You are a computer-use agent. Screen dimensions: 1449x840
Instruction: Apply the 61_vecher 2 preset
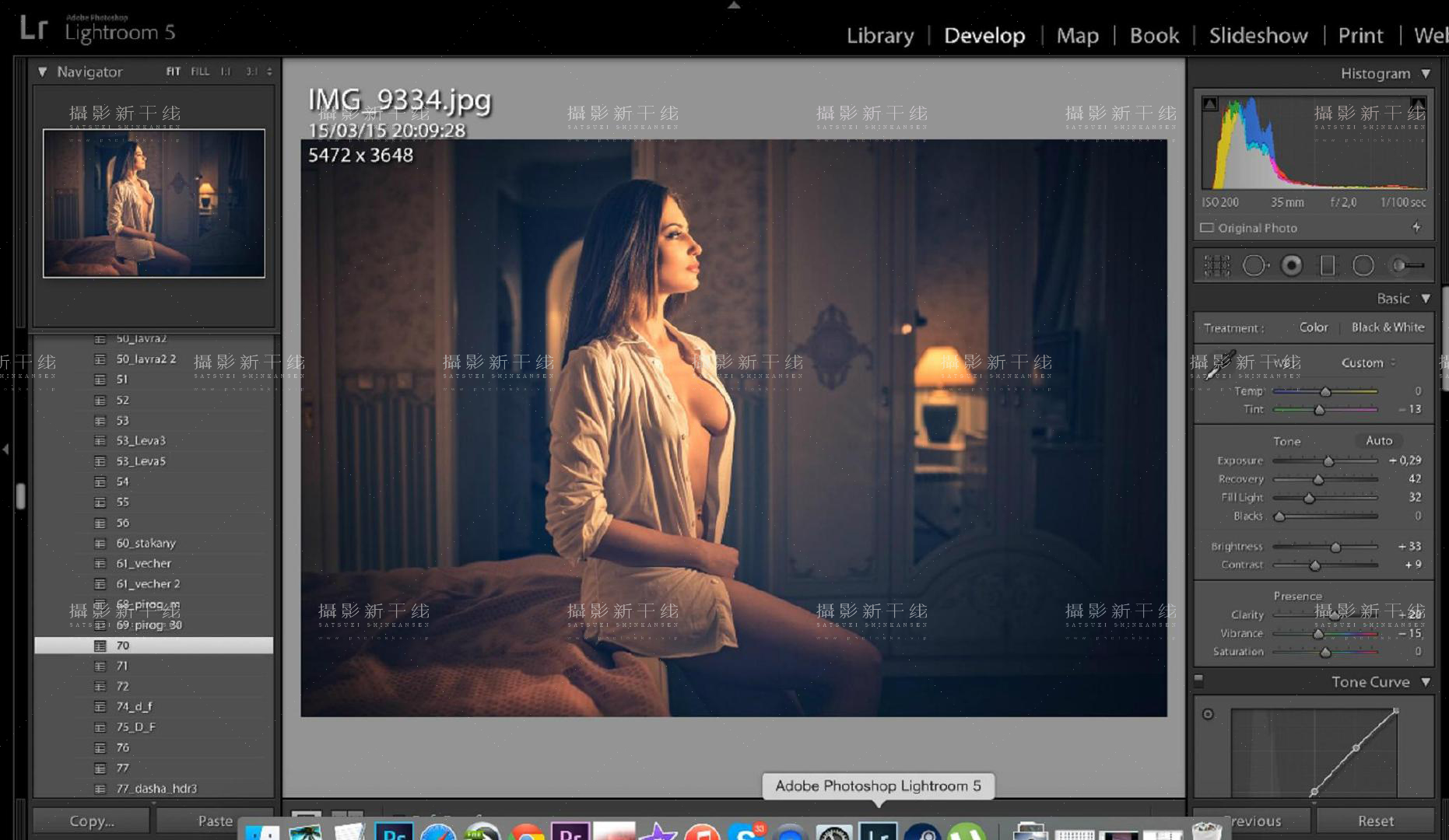153,584
